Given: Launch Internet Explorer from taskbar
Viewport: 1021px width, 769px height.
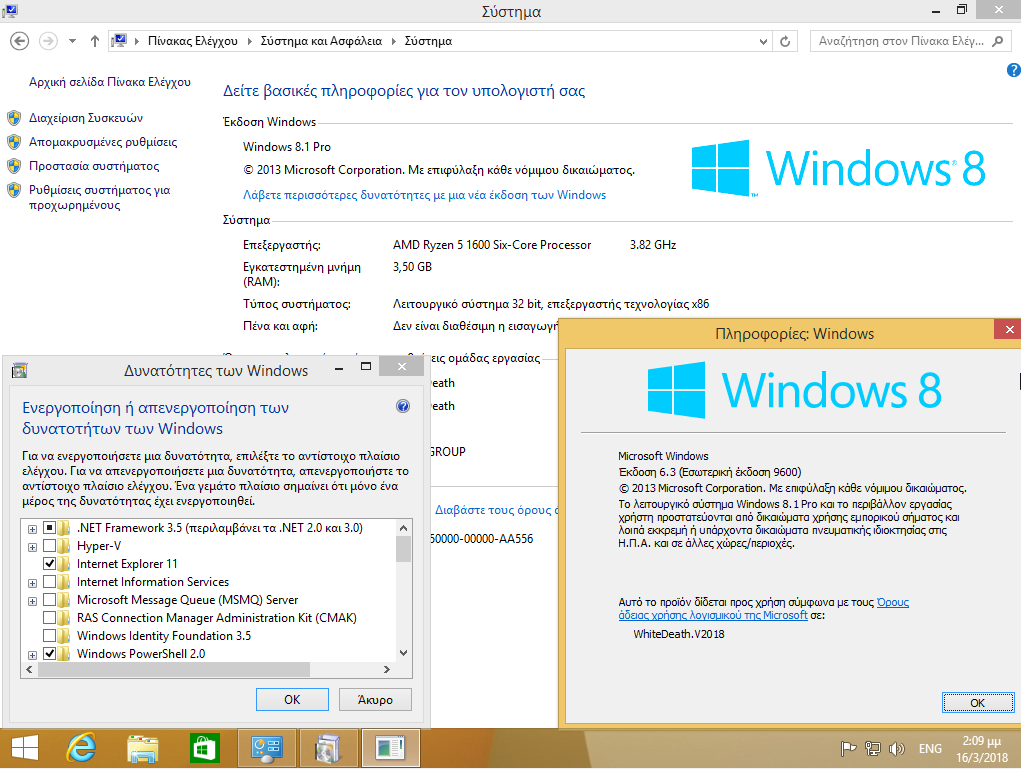Looking at the screenshot, I should 81,748.
